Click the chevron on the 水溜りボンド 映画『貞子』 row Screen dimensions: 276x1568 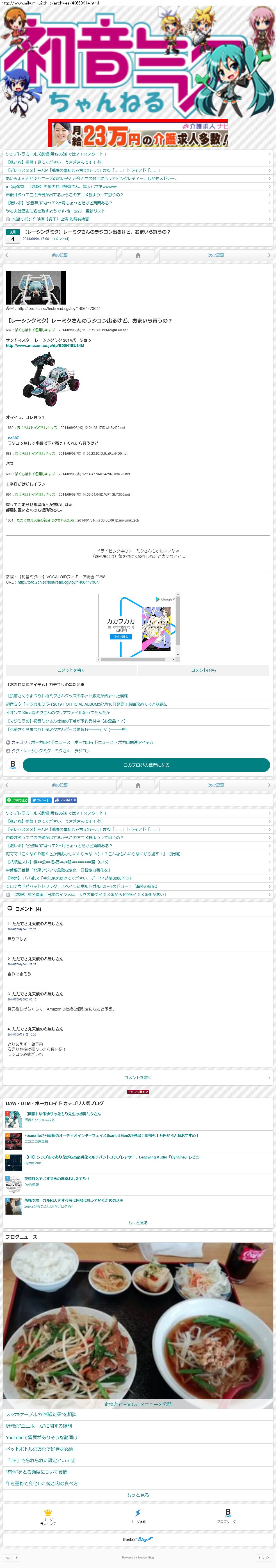pos(269,219)
